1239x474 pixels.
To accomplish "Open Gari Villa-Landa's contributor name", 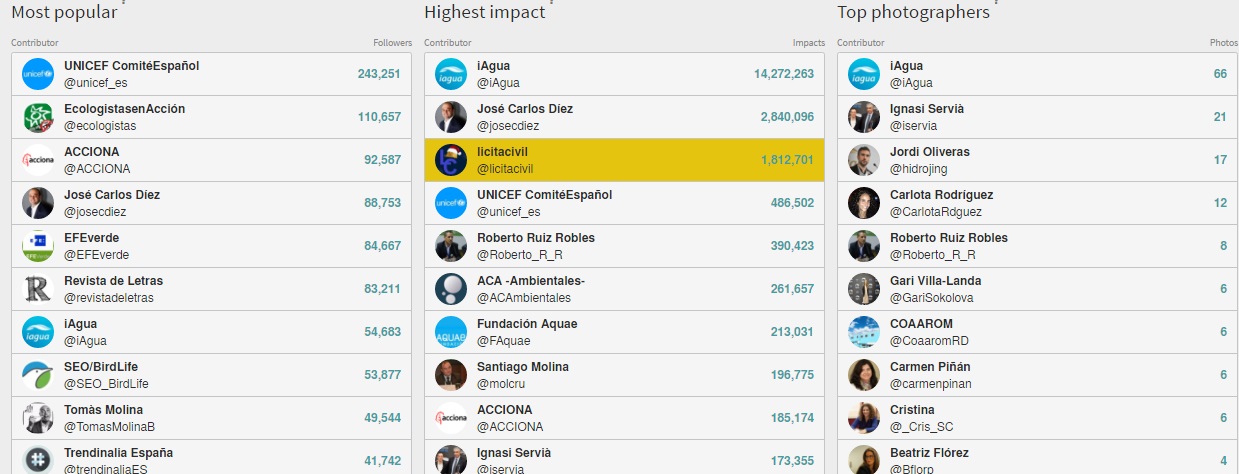I will [935, 281].
